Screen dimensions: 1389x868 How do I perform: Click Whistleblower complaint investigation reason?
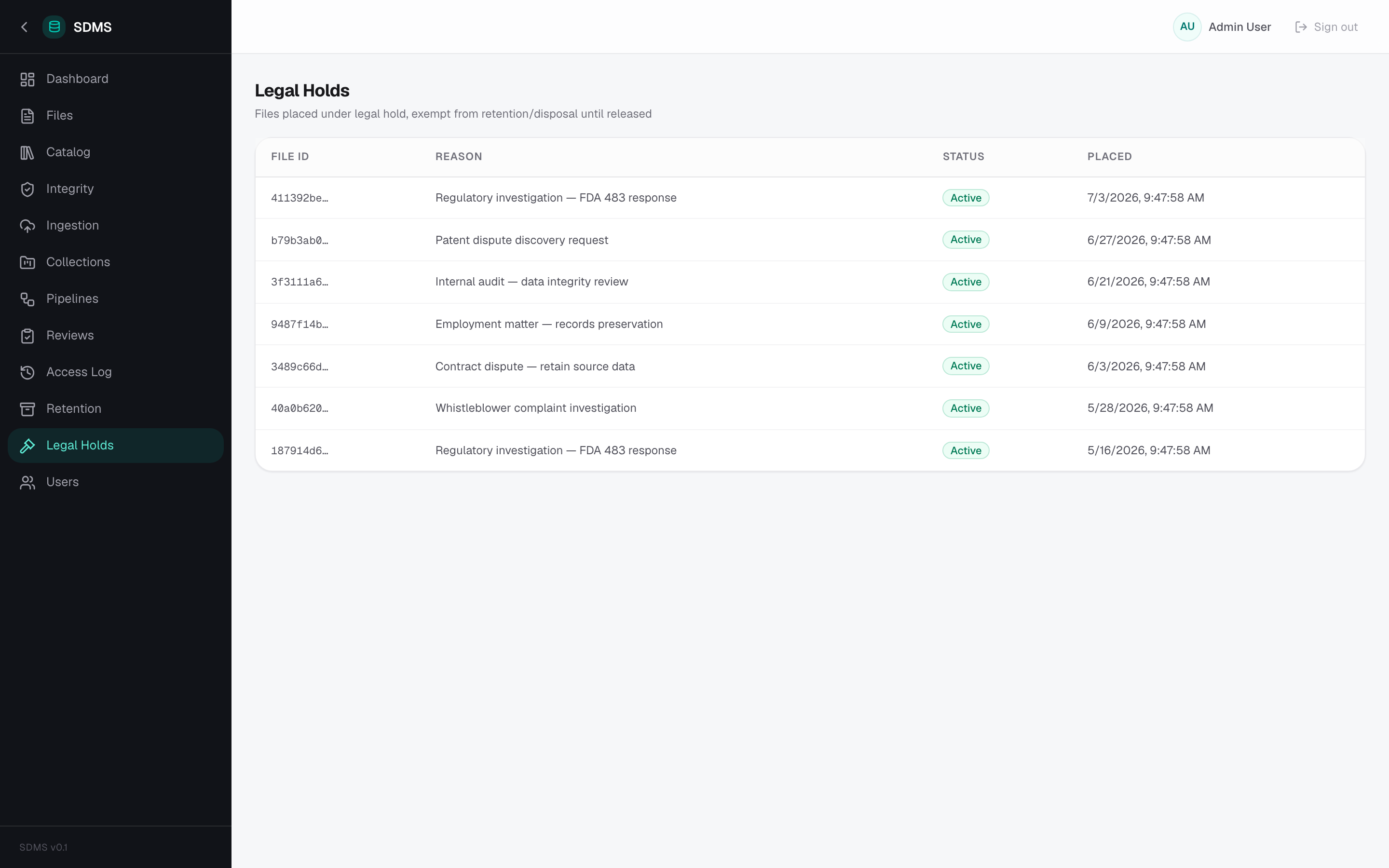[535, 408]
